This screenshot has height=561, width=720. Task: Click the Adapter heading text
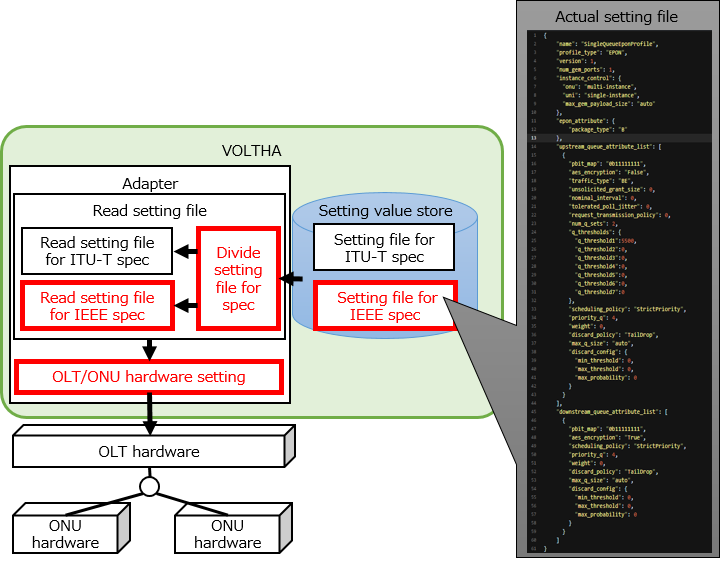(x=150, y=183)
